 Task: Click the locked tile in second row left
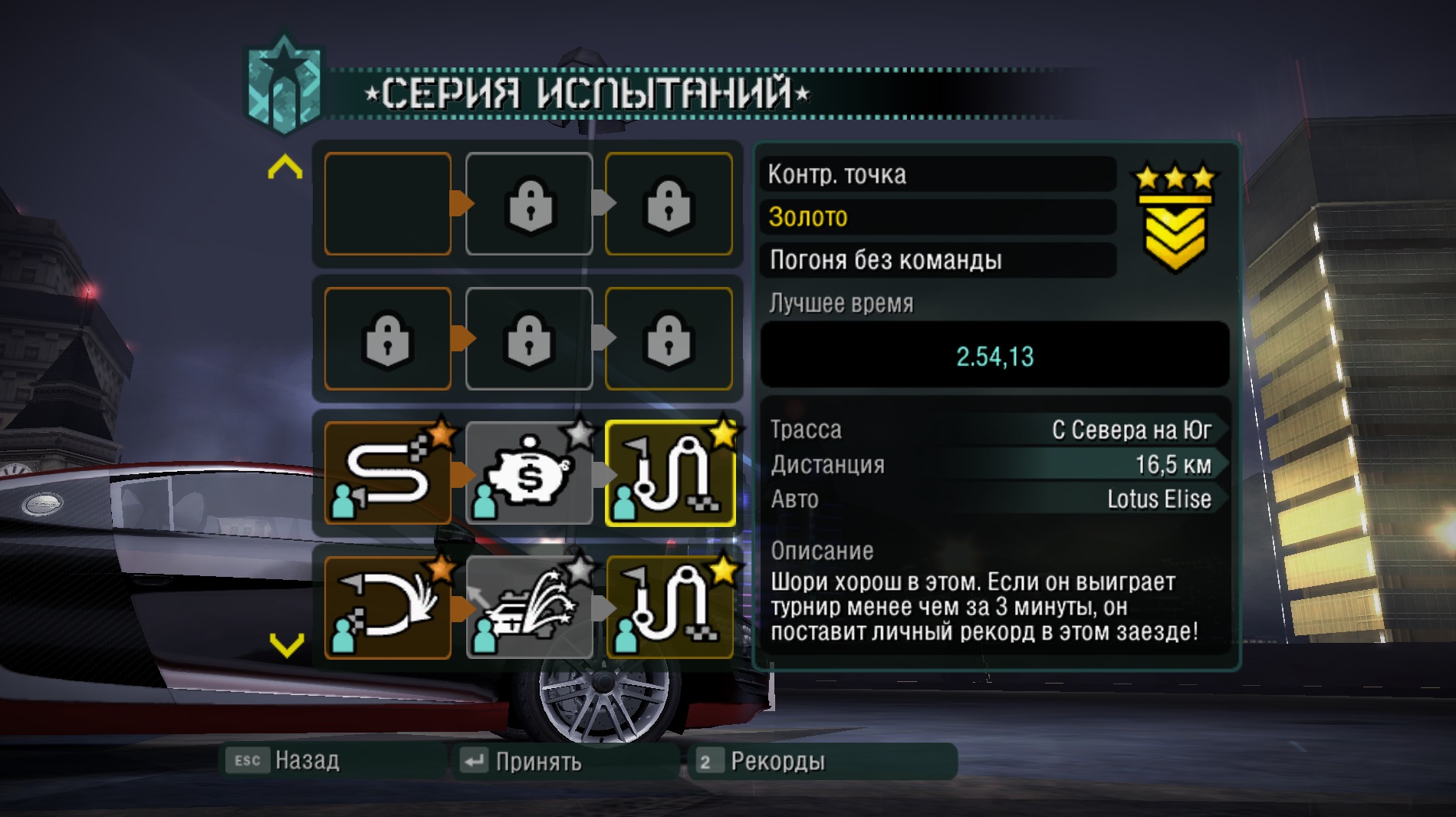tap(388, 338)
